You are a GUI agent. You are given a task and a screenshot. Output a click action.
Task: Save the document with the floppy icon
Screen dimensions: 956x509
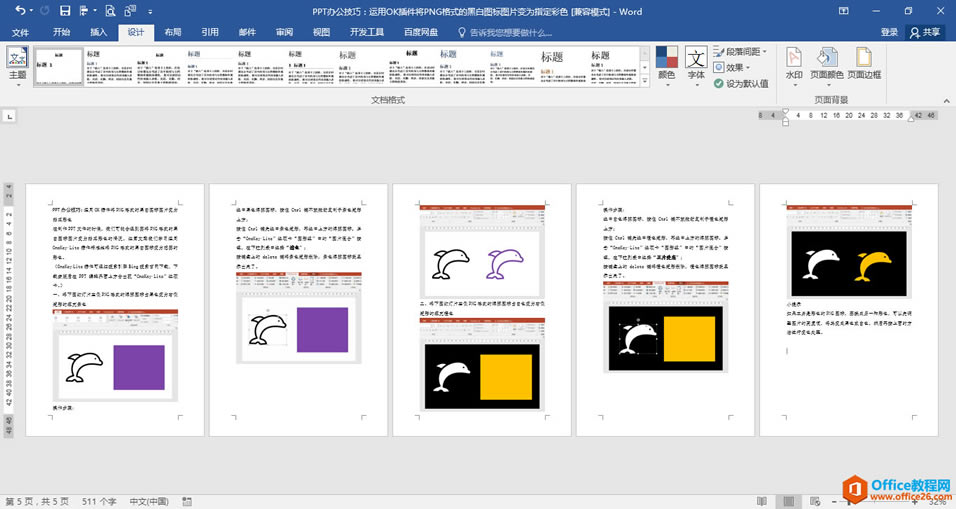[x=65, y=10]
